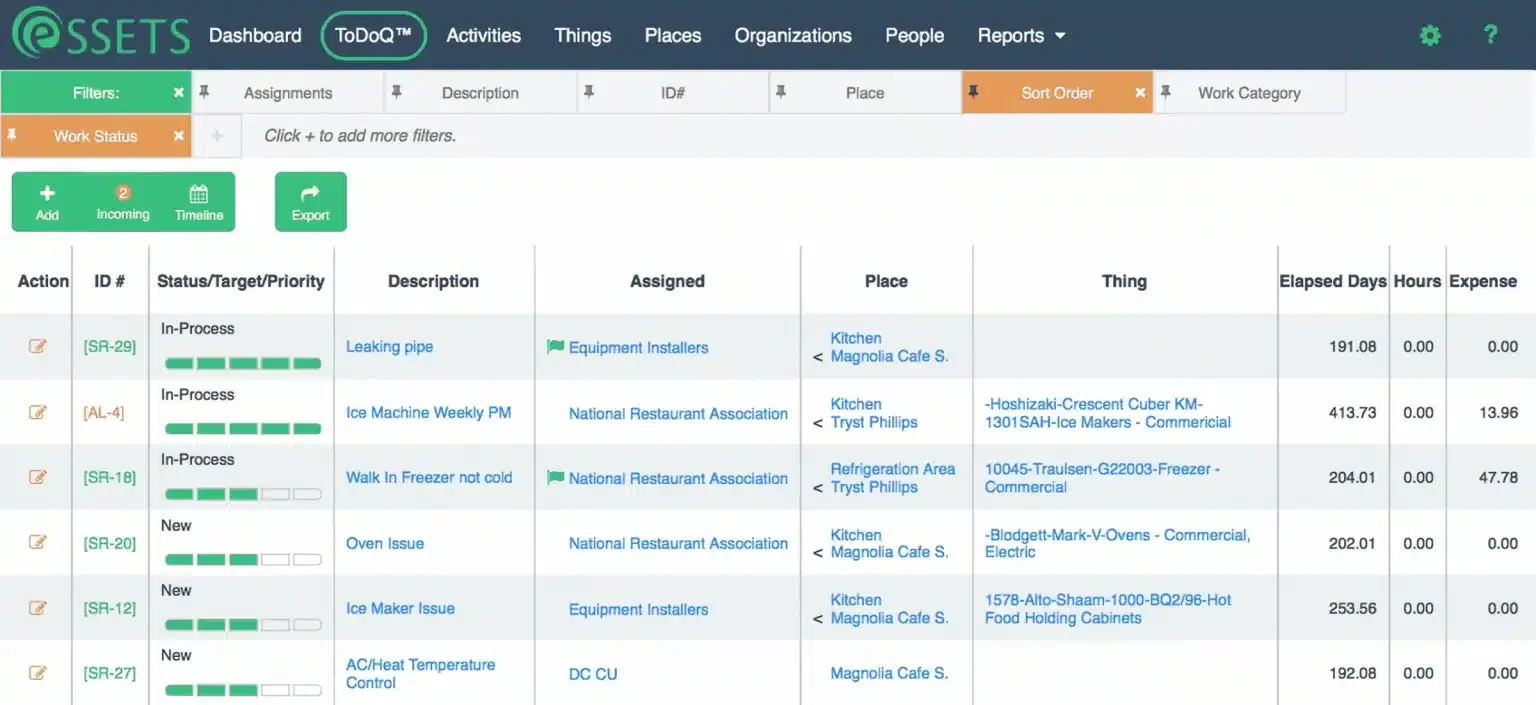This screenshot has height=705, width=1536.
Task: Open AC/Heat Temperature Control link
Action: coord(420,673)
